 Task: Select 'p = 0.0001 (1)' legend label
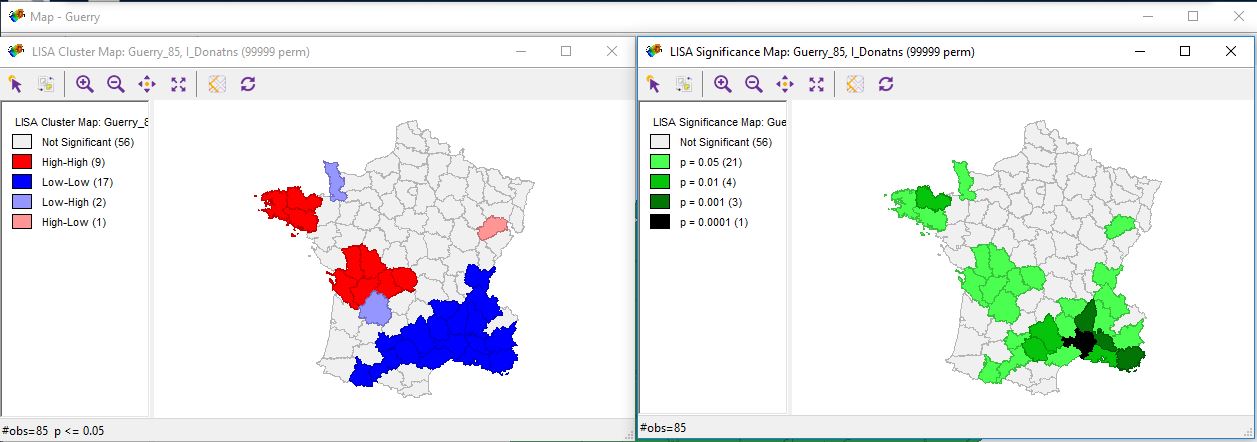click(714, 222)
